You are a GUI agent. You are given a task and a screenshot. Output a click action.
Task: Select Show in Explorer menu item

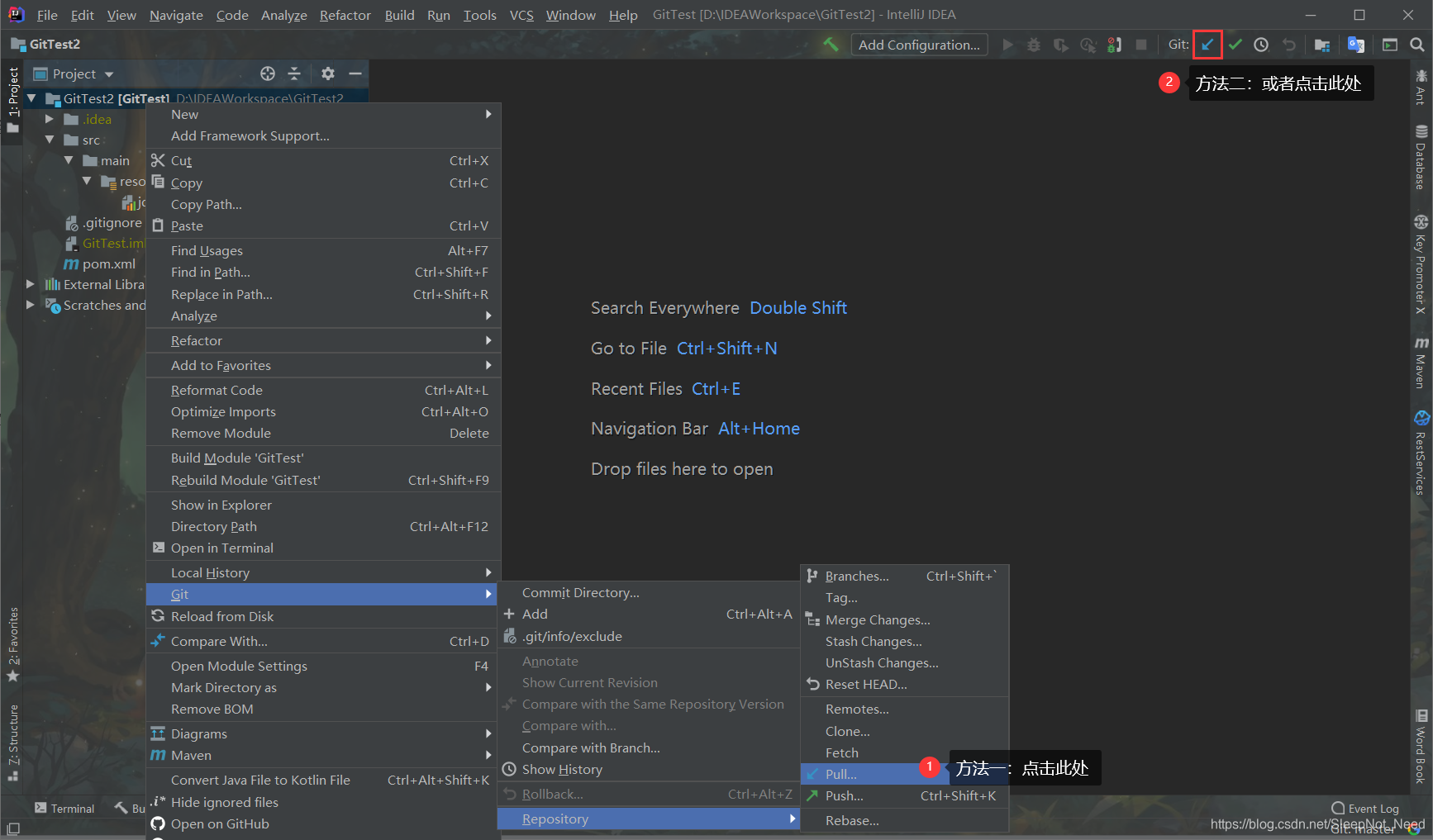pyautogui.click(x=323, y=505)
